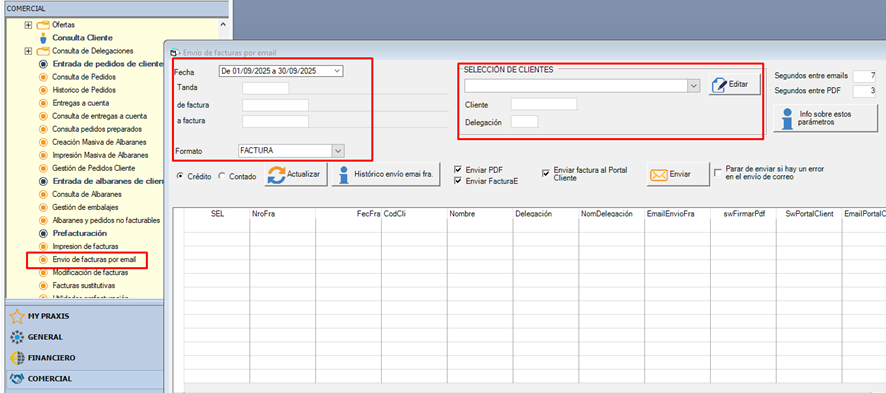Click the NroFra column header
The image size is (886, 393).
click(282, 214)
